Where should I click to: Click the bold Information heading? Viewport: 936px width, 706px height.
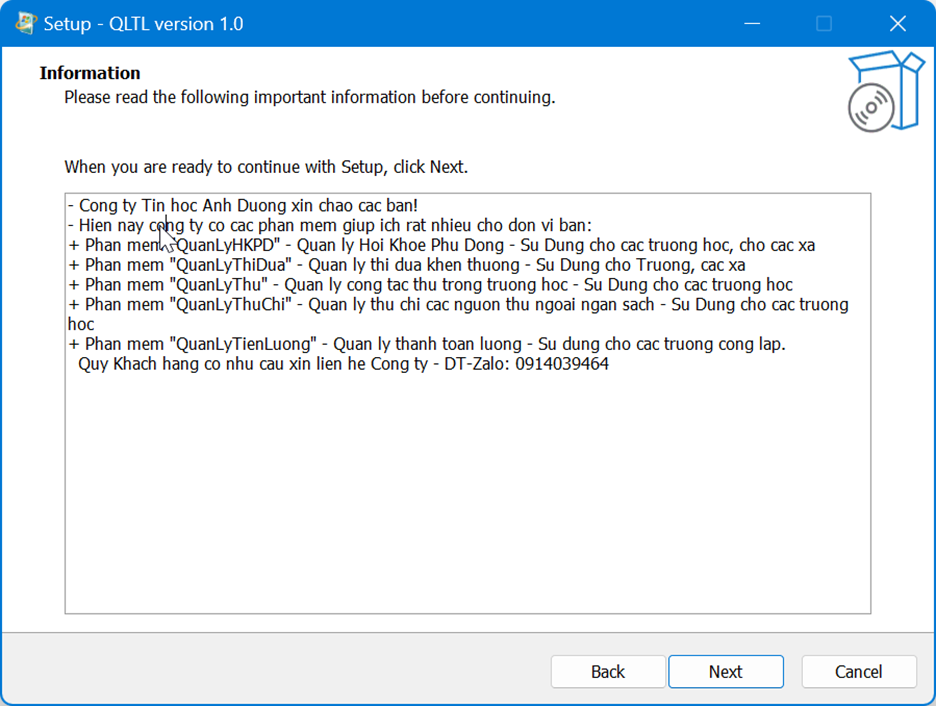[x=90, y=73]
